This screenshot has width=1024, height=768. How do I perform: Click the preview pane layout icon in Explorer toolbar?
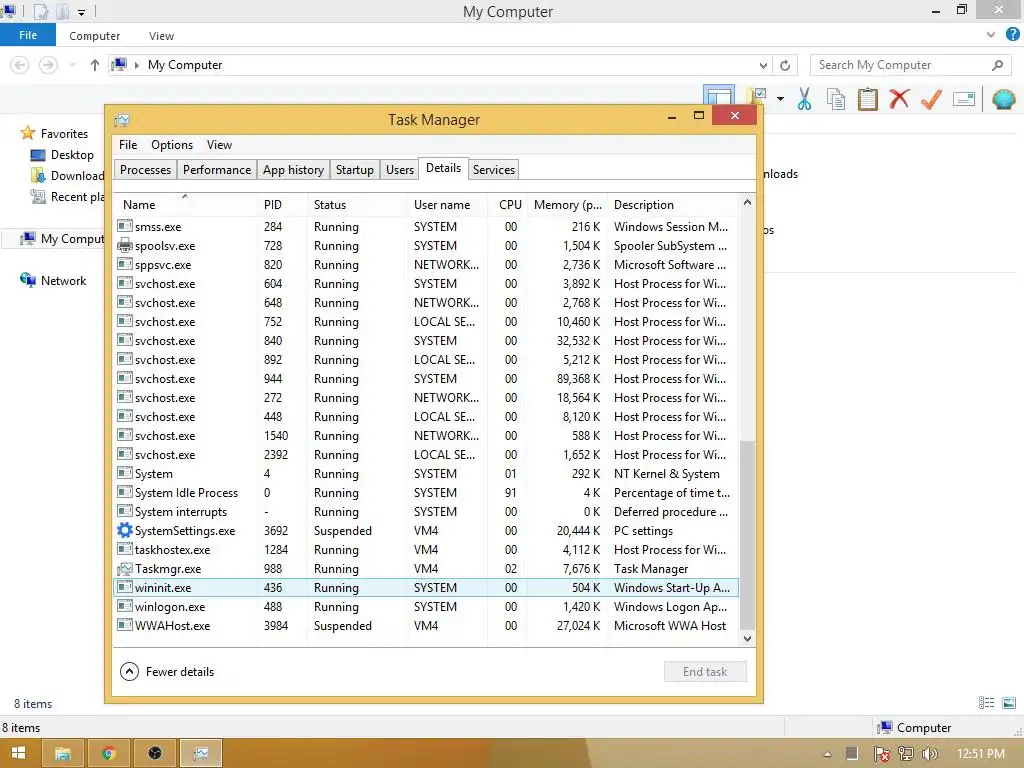pyautogui.click(x=718, y=95)
